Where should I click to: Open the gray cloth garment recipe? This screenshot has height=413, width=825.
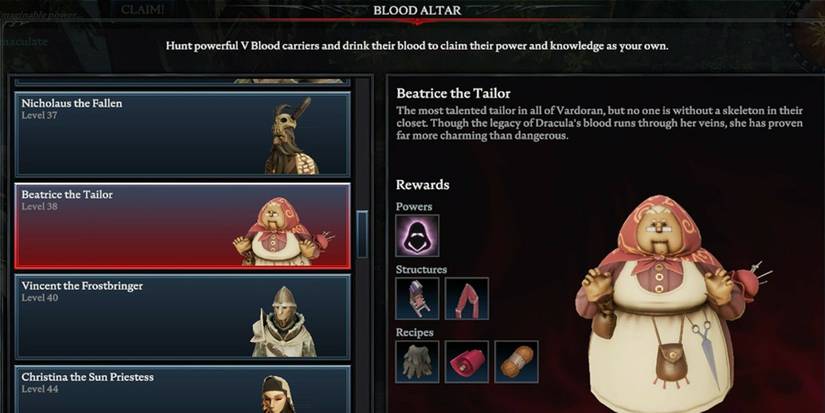click(x=417, y=361)
